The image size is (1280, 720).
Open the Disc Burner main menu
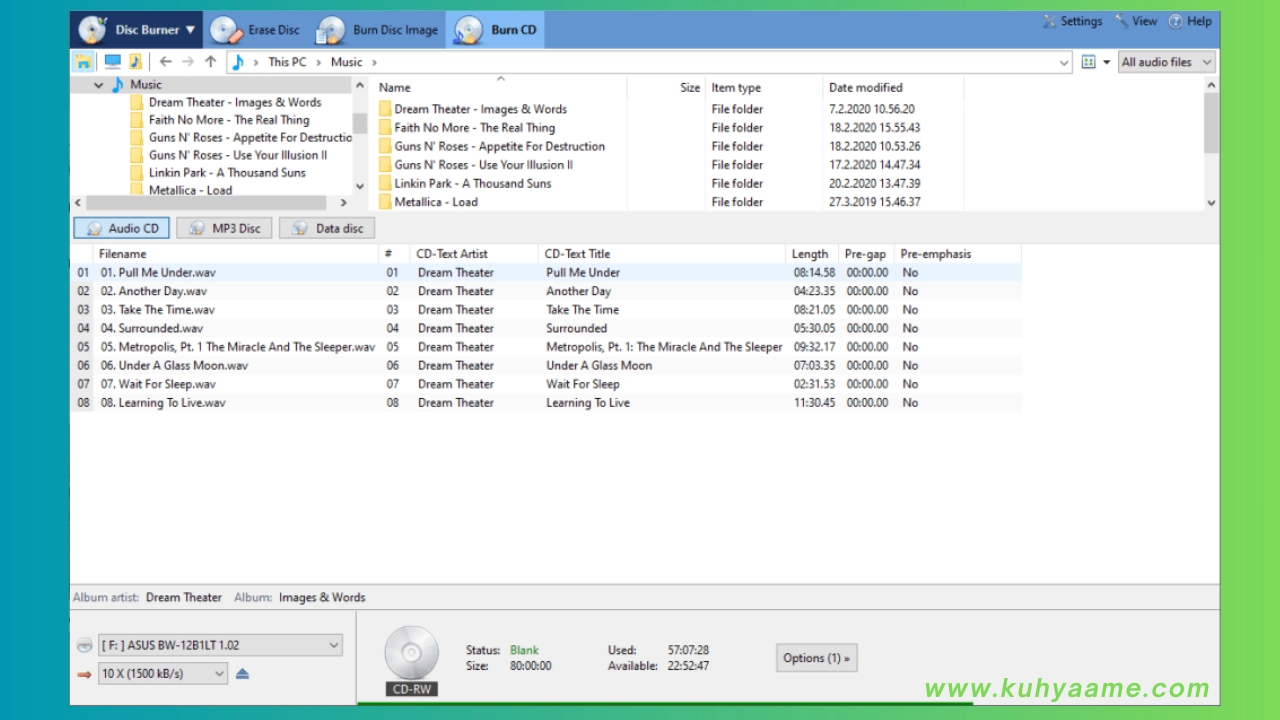137,30
